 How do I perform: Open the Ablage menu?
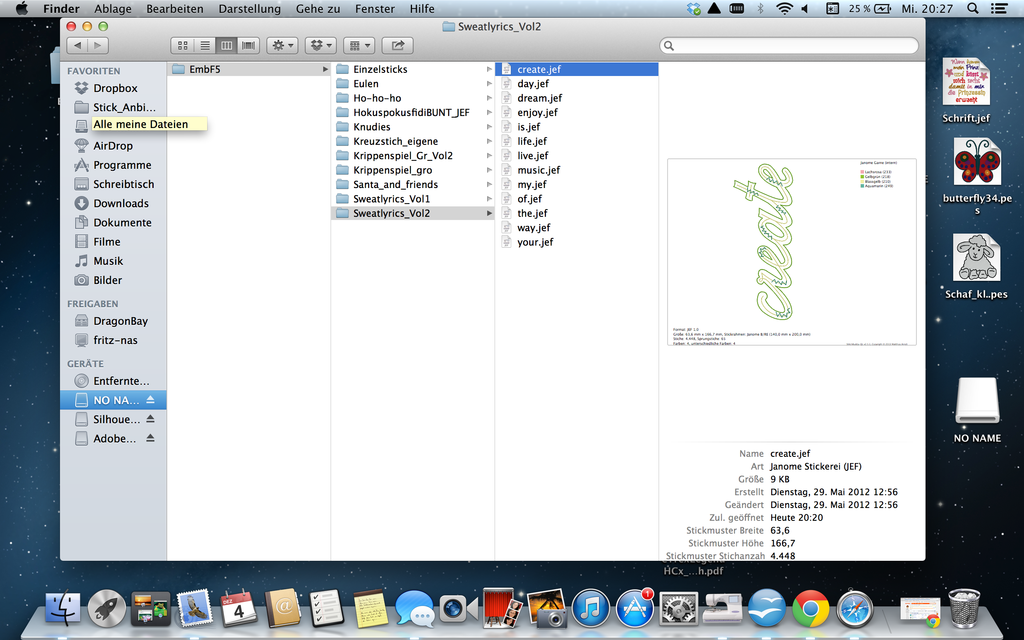(112, 8)
